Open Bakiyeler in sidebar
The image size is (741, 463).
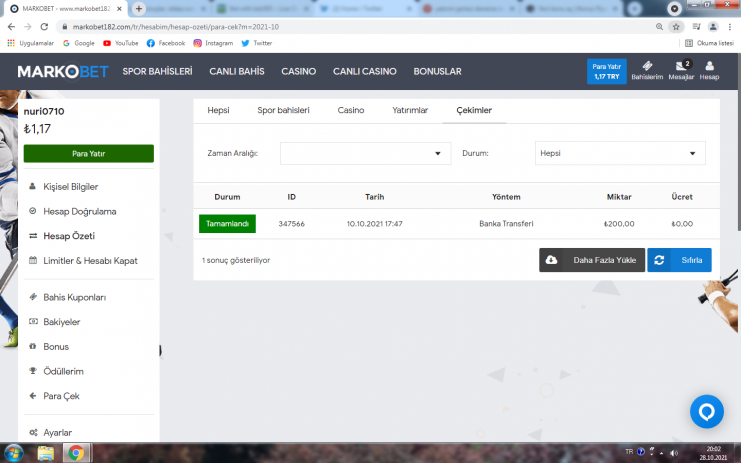[61, 322]
